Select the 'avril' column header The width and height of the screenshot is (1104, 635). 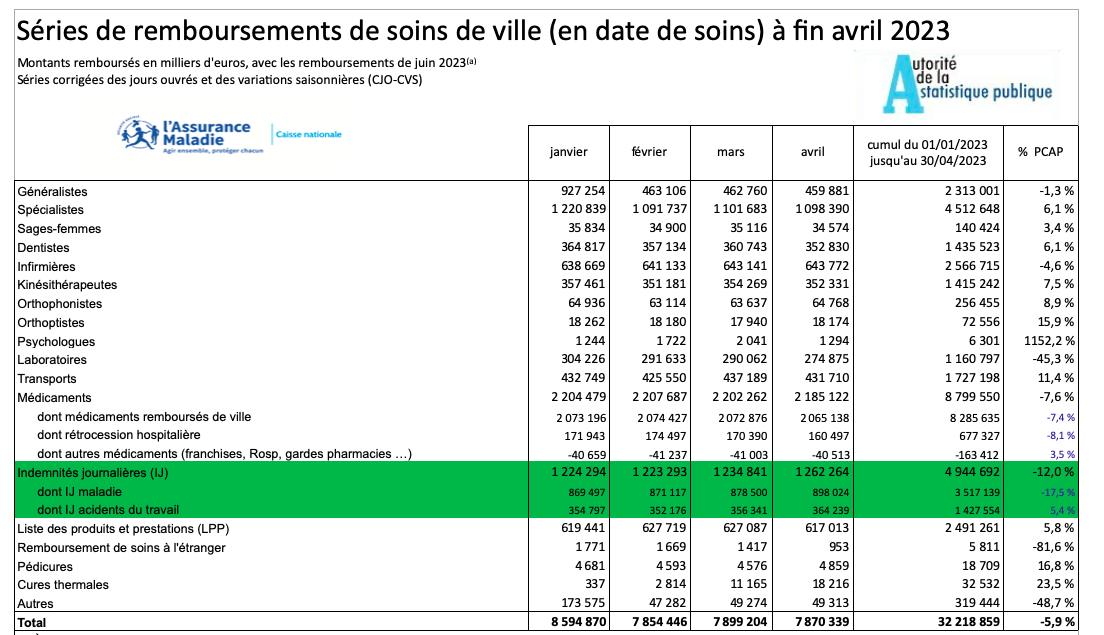[x=813, y=151]
